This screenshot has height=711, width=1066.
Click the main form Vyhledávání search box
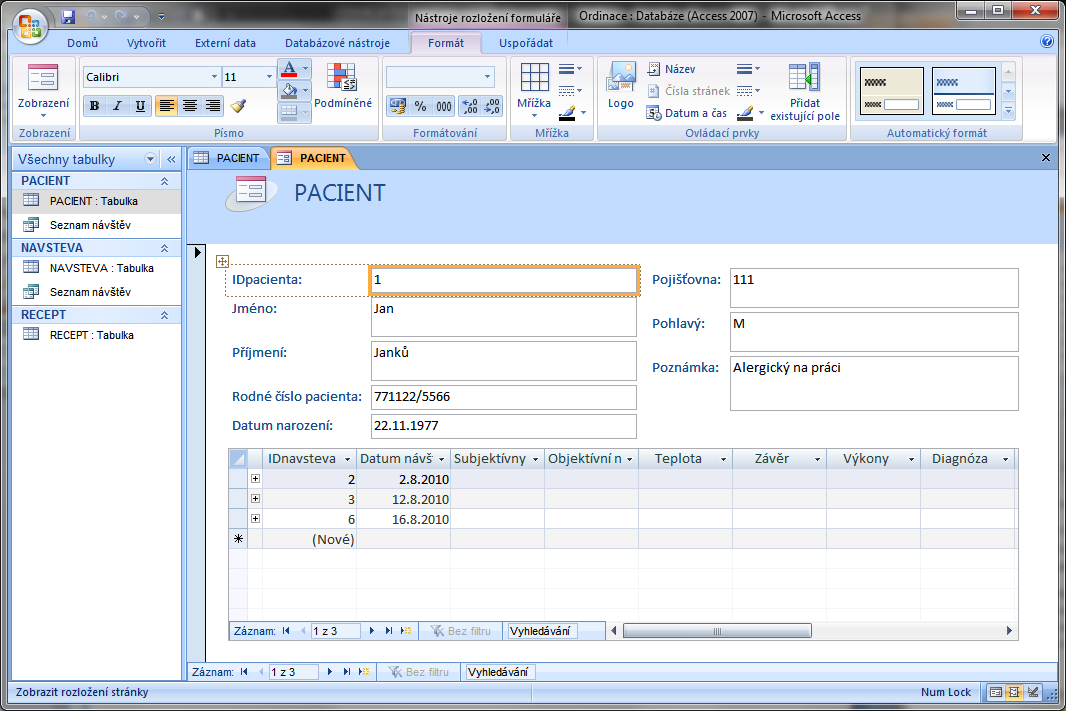coord(500,672)
